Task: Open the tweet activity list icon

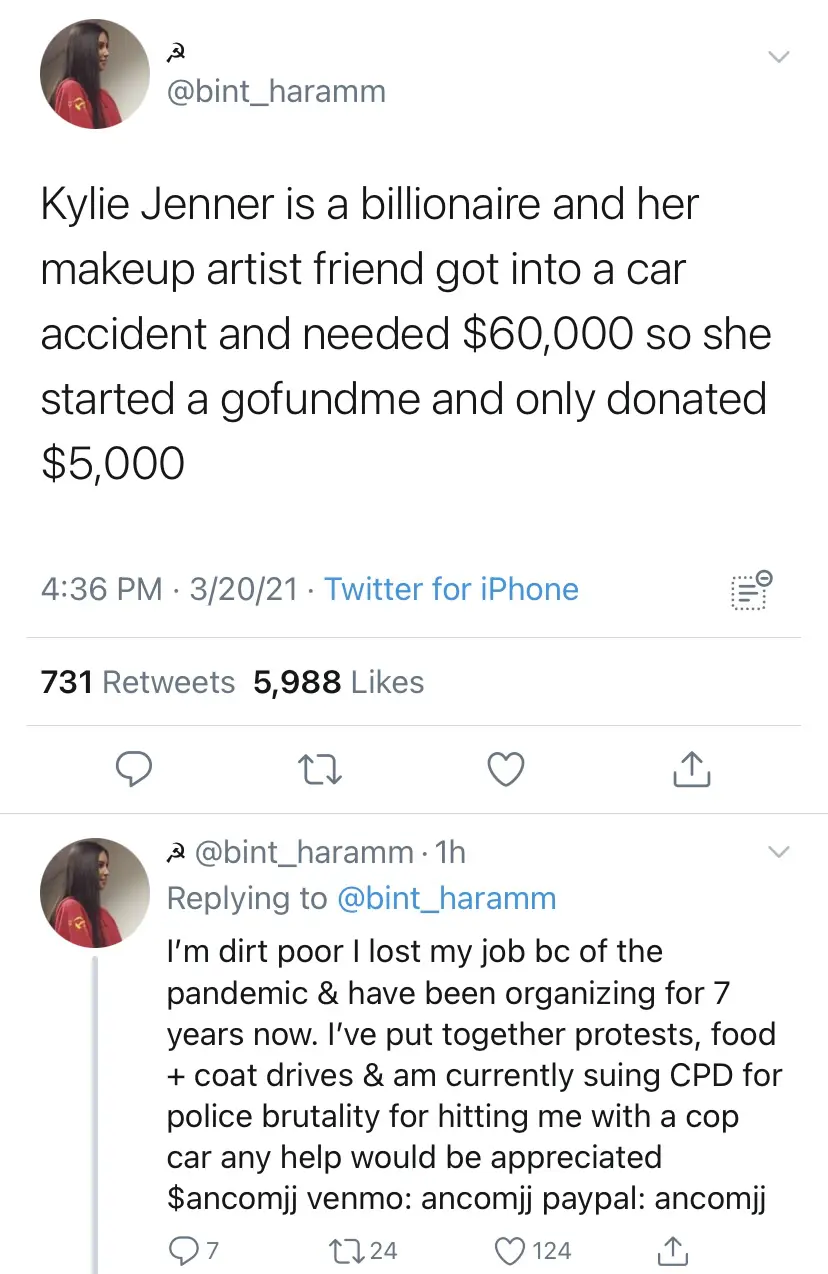Action: pos(749,590)
